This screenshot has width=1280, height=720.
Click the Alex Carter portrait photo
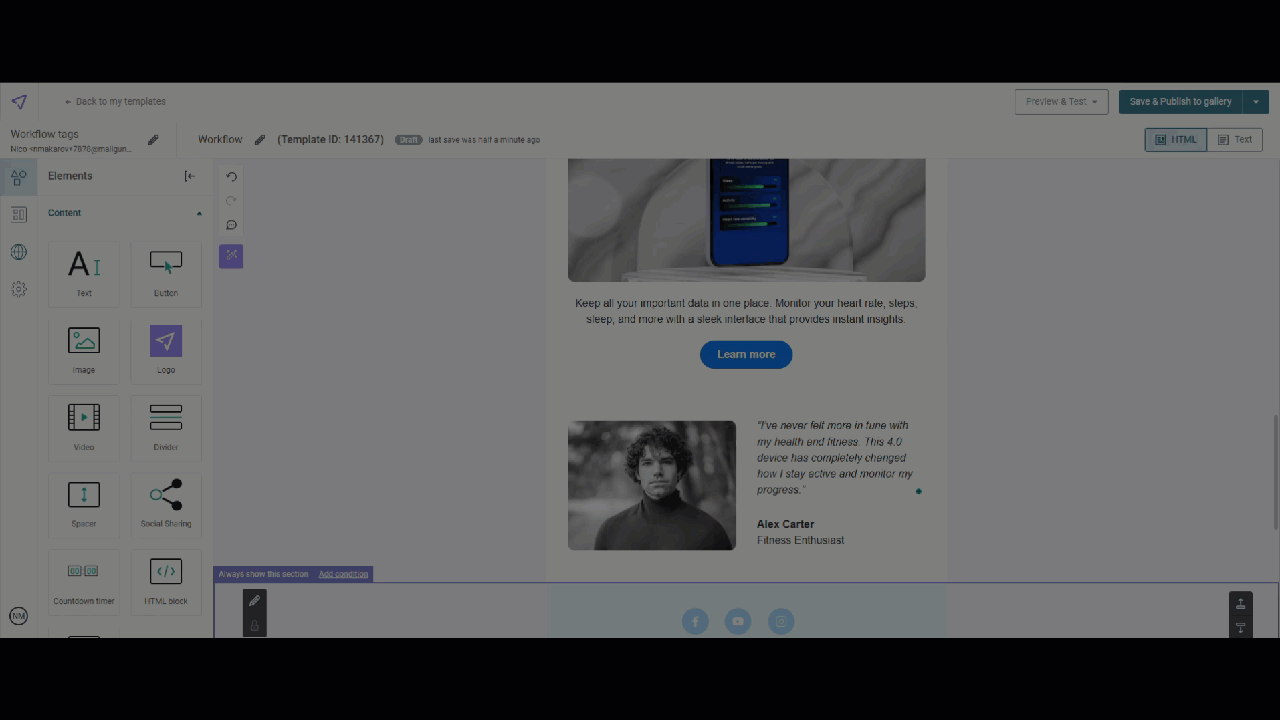tap(652, 485)
